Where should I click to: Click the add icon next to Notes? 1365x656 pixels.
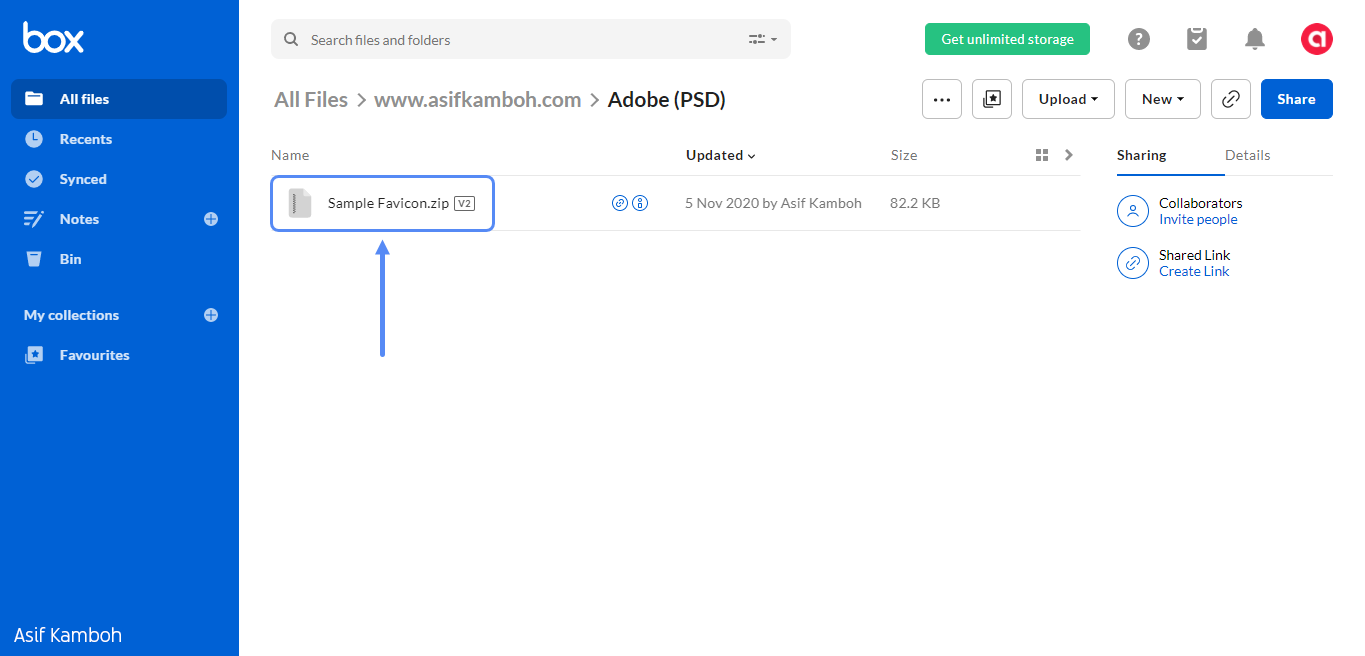tap(211, 219)
